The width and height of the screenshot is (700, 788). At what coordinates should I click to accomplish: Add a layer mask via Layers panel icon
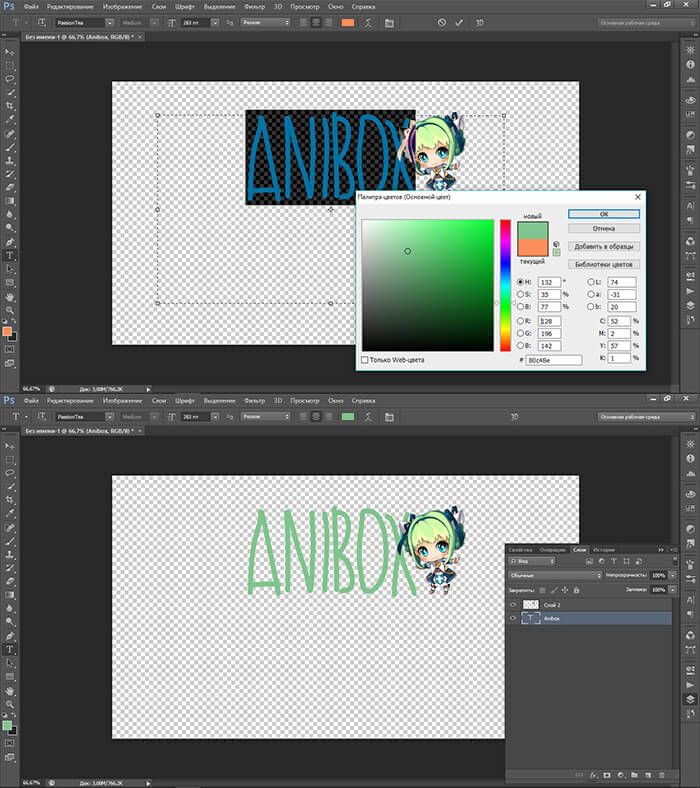pos(607,774)
